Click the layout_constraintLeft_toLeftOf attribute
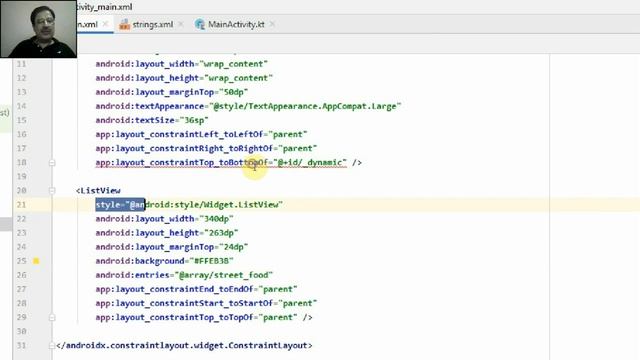 189,134
